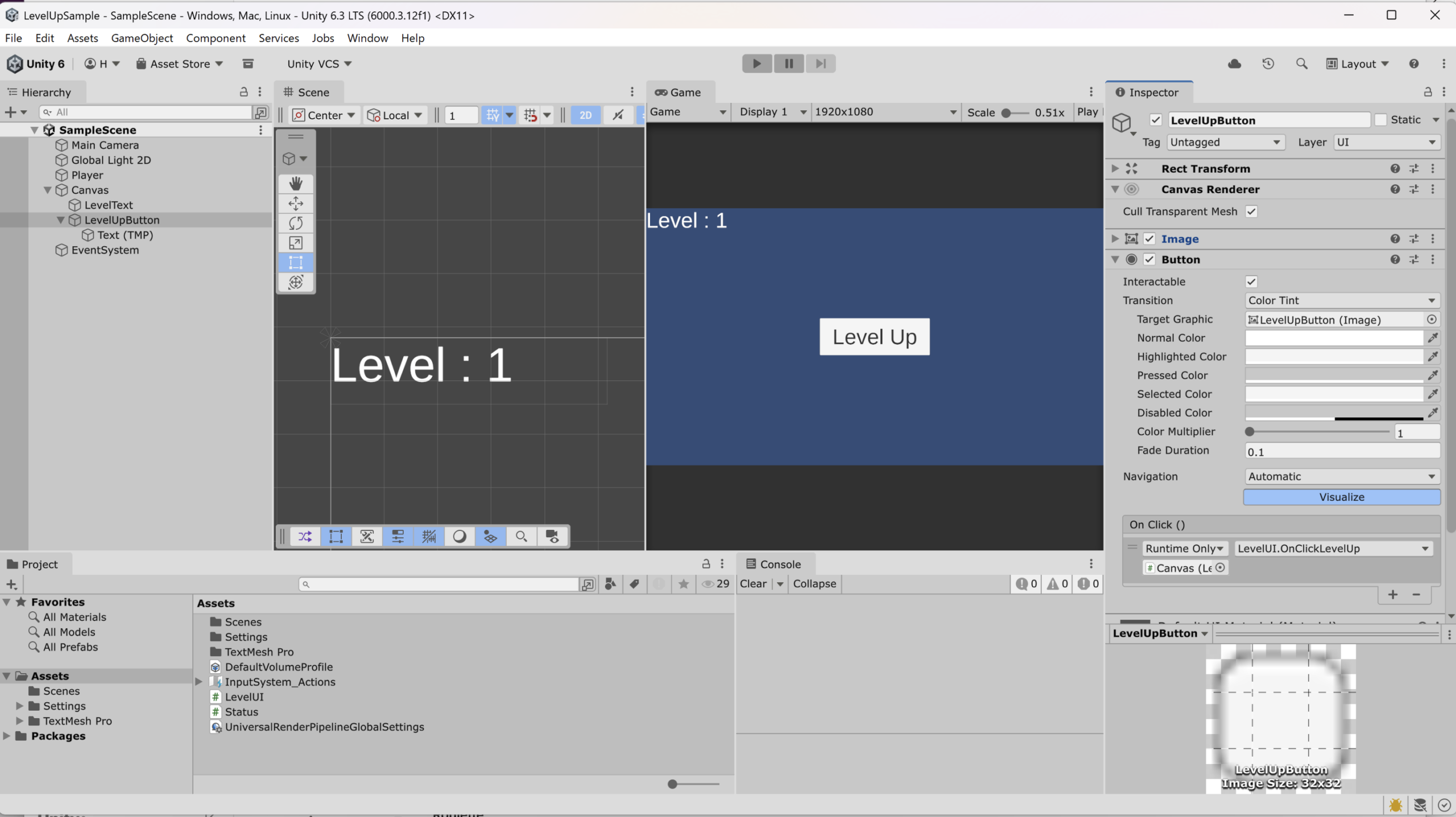Open the Transition Color Tint dropdown
The image size is (1456, 817).
[x=1341, y=300]
